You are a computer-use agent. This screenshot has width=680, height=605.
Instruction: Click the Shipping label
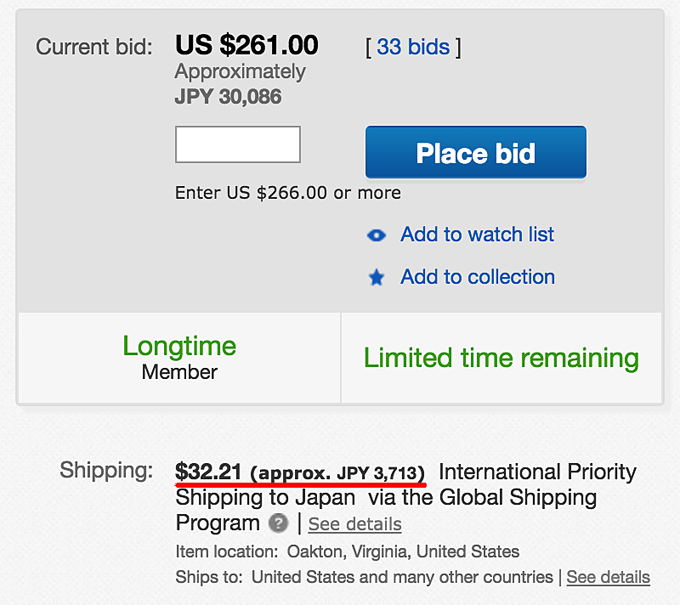click(x=106, y=471)
